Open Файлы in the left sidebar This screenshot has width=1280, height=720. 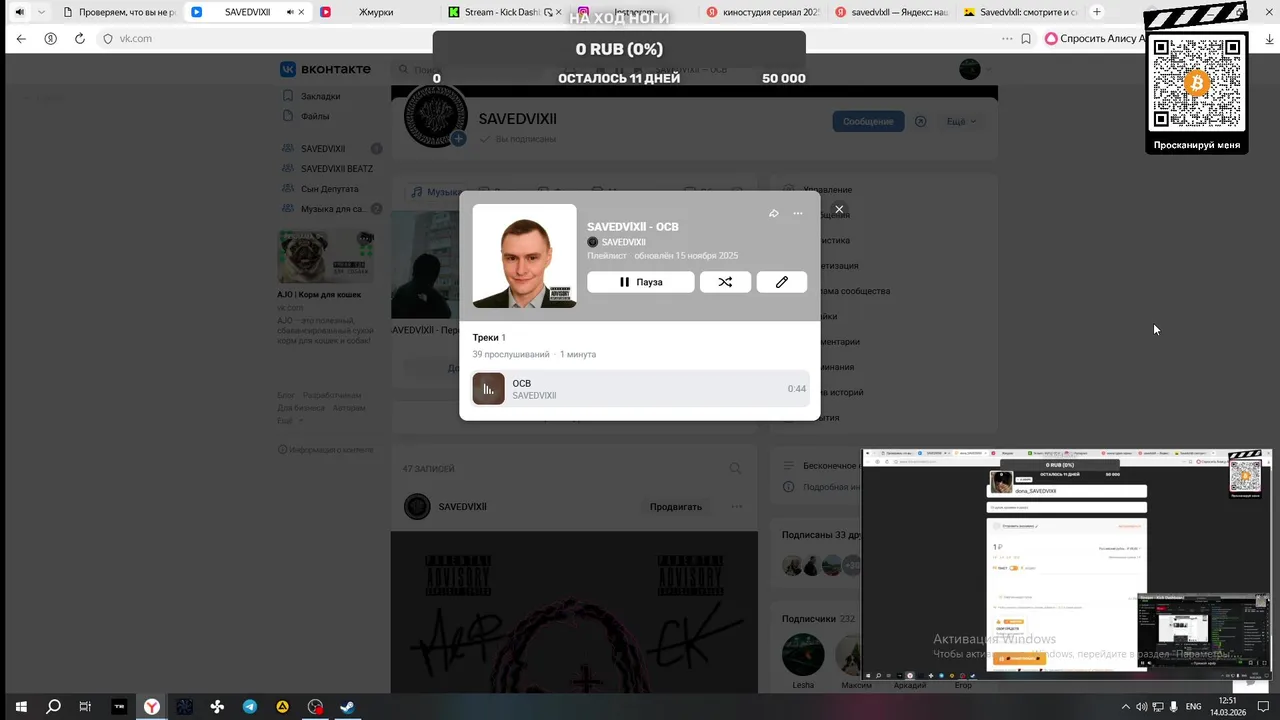pyautogui.click(x=314, y=116)
